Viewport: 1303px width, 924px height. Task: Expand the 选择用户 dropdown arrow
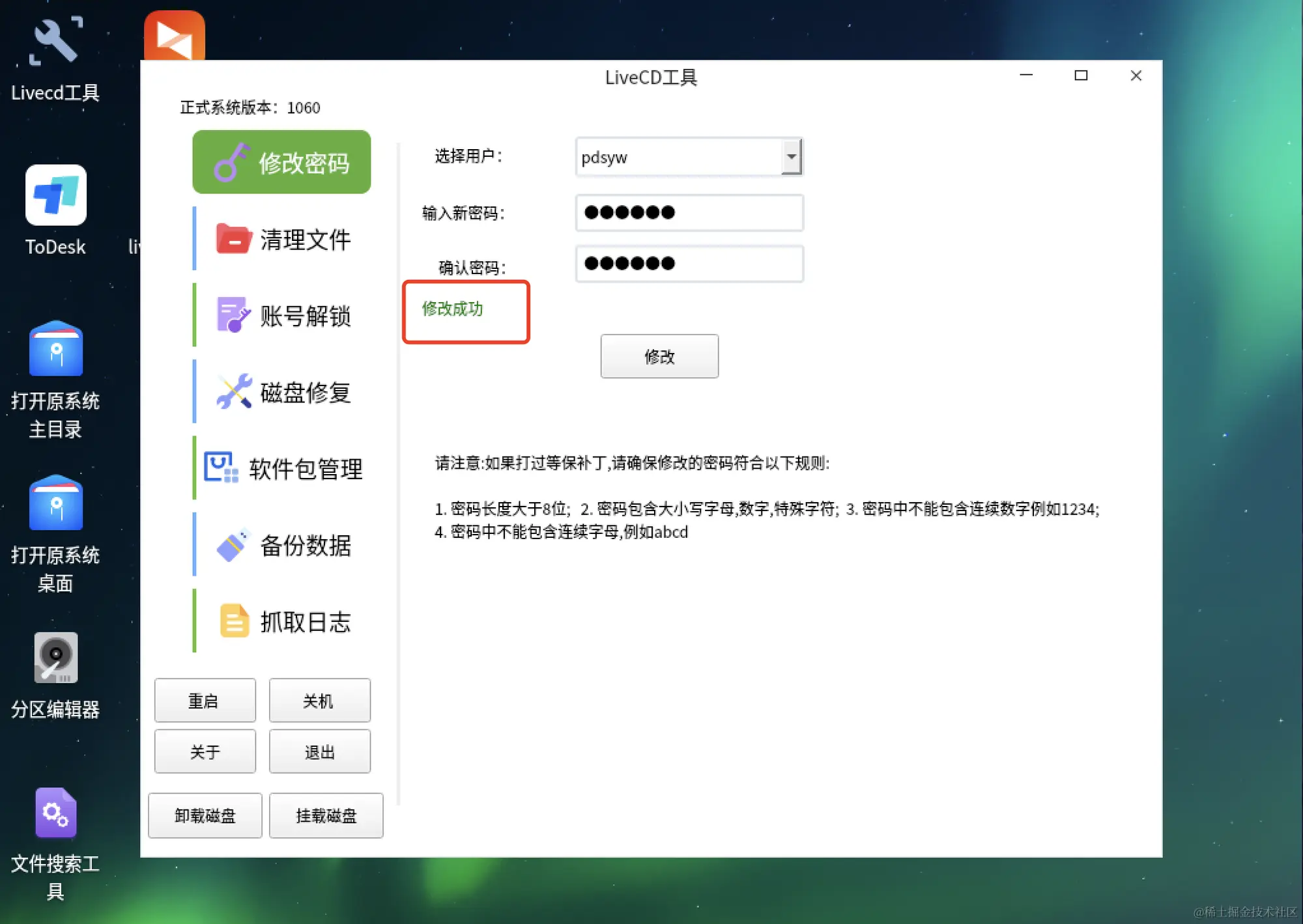click(791, 157)
